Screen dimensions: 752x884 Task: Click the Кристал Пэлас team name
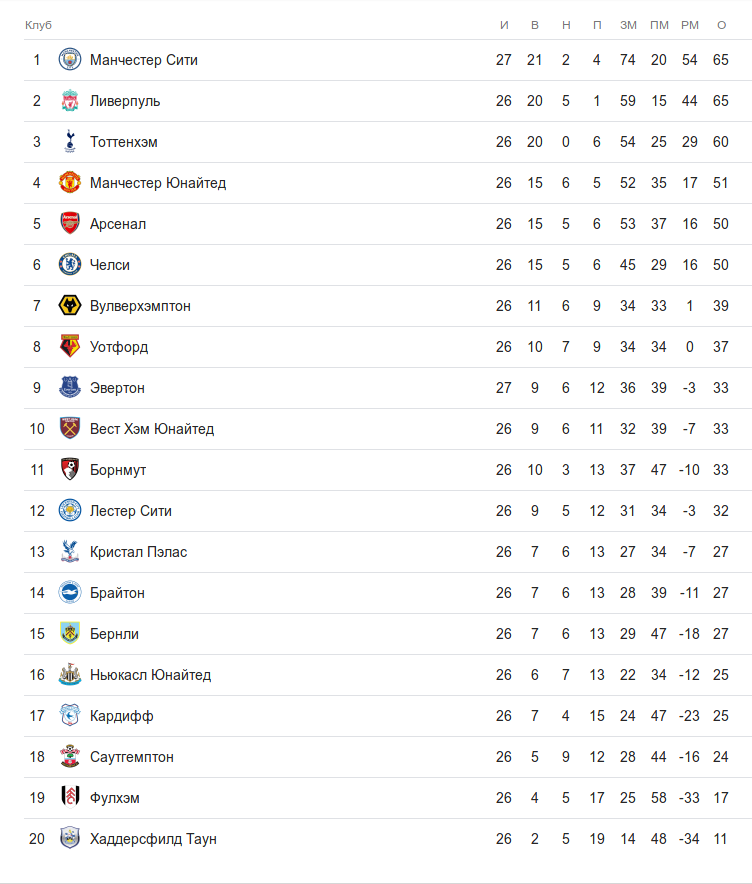tap(138, 552)
